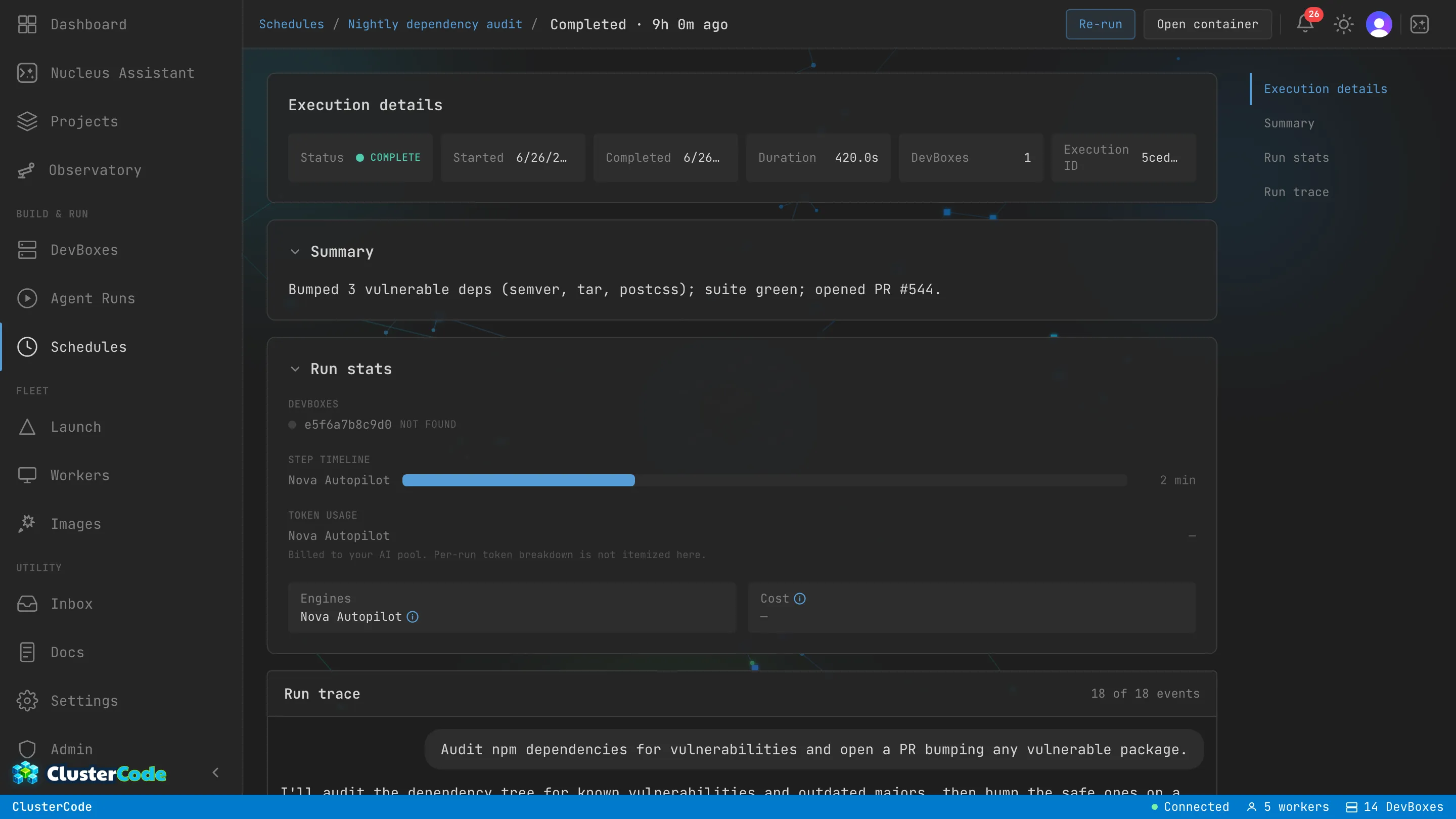This screenshot has height=819, width=1456.
Task: Click the DevBoxes server icon
Action: (27, 250)
